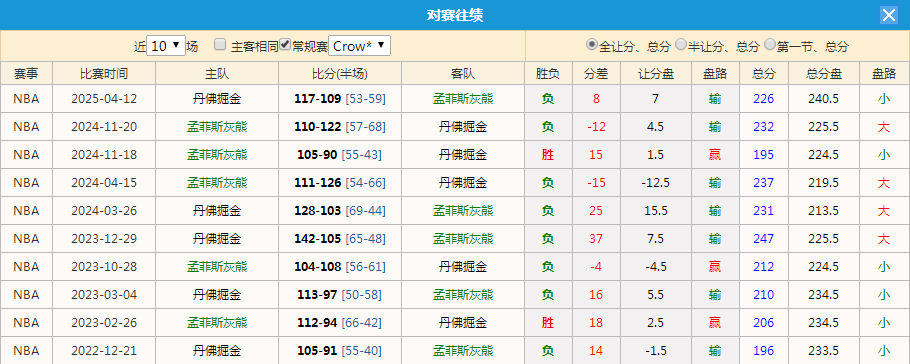Click score 111-126 [54-66]
Screen dimensions: 910x364
tap(340, 182)
